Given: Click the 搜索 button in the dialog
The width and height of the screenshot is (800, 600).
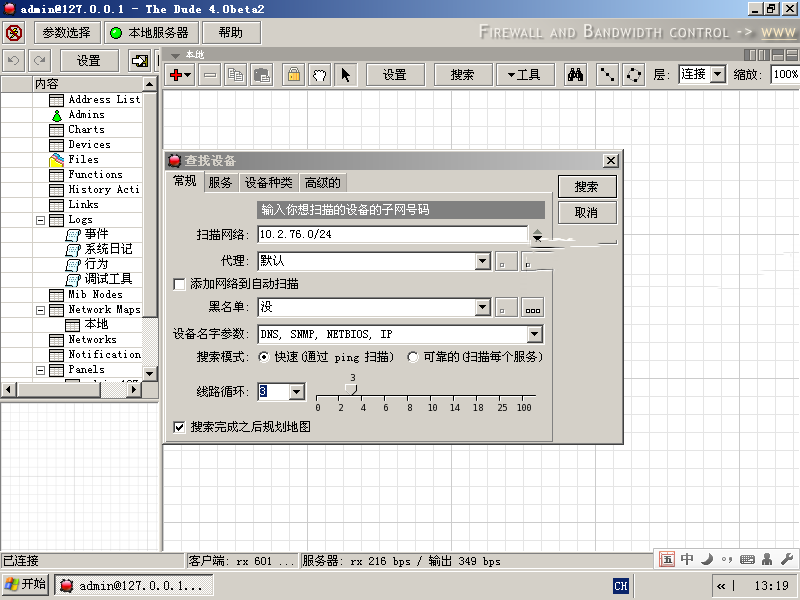Looking at the screenshot, I should click(x=586, y=187).
